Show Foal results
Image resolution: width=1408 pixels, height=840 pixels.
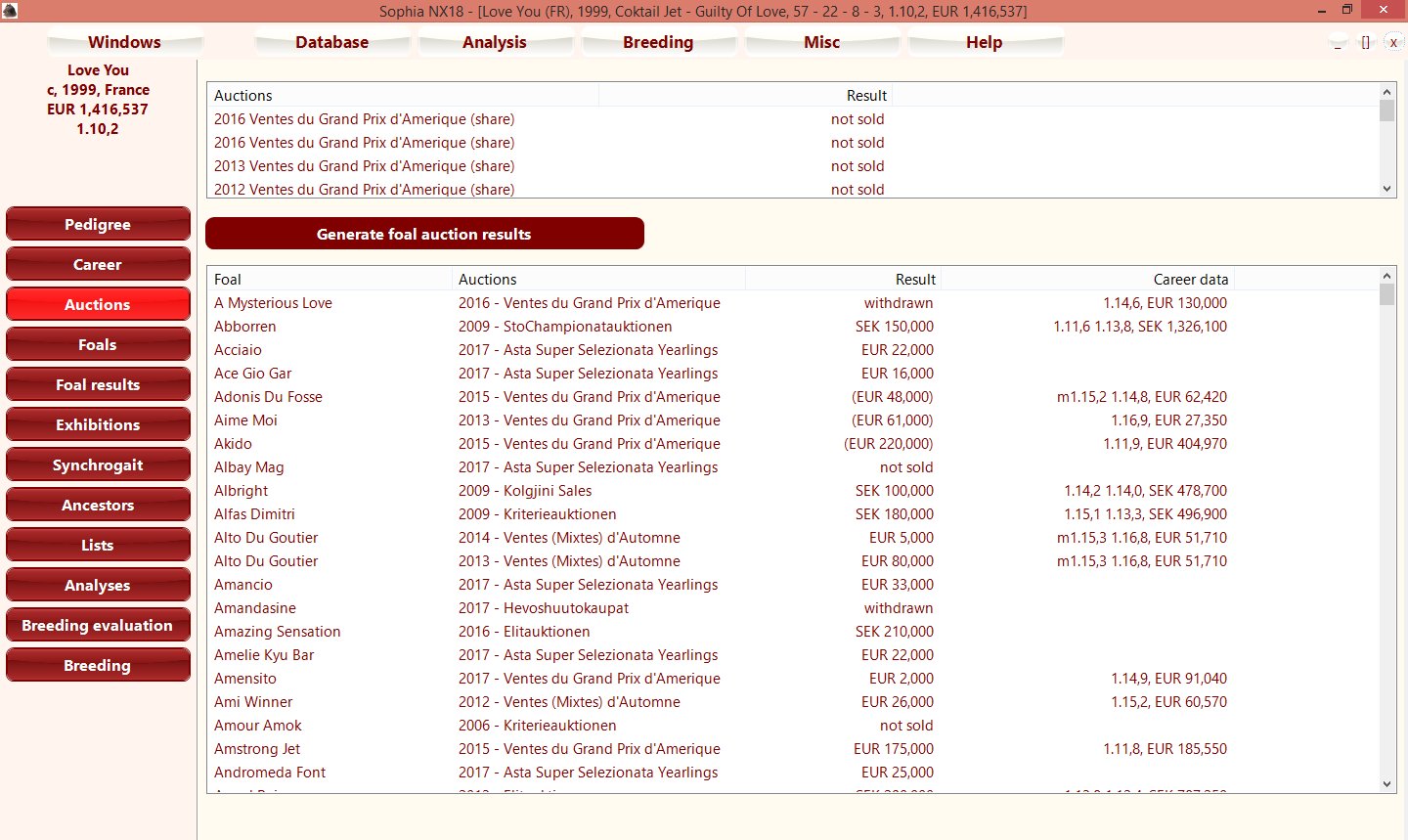point(98,384)
